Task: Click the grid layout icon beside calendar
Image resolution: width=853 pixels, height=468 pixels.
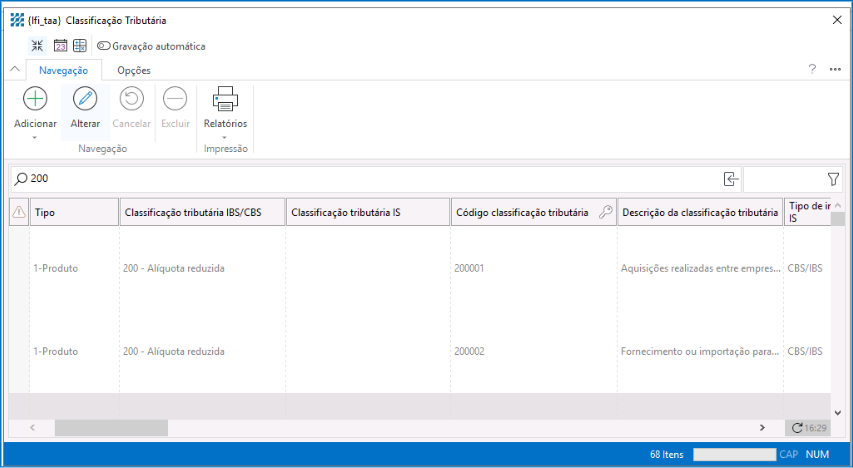Action: pos(79,46)
